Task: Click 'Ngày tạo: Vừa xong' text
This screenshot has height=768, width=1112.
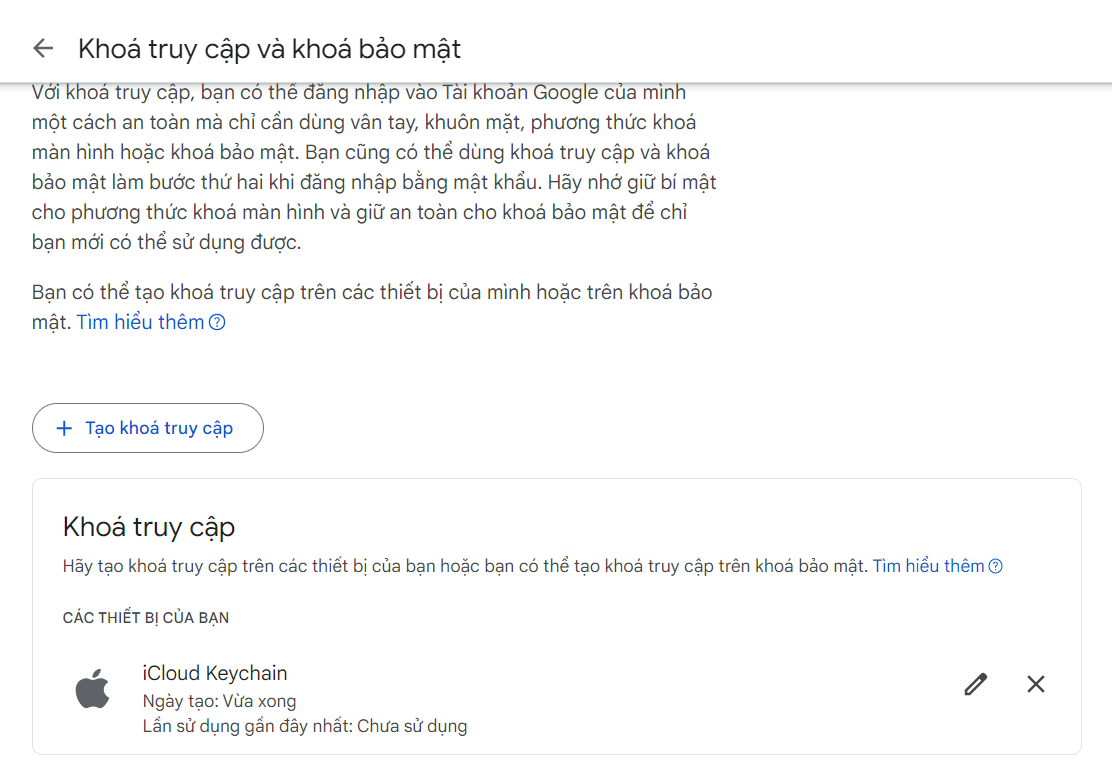Action: [x=219, y=701]
